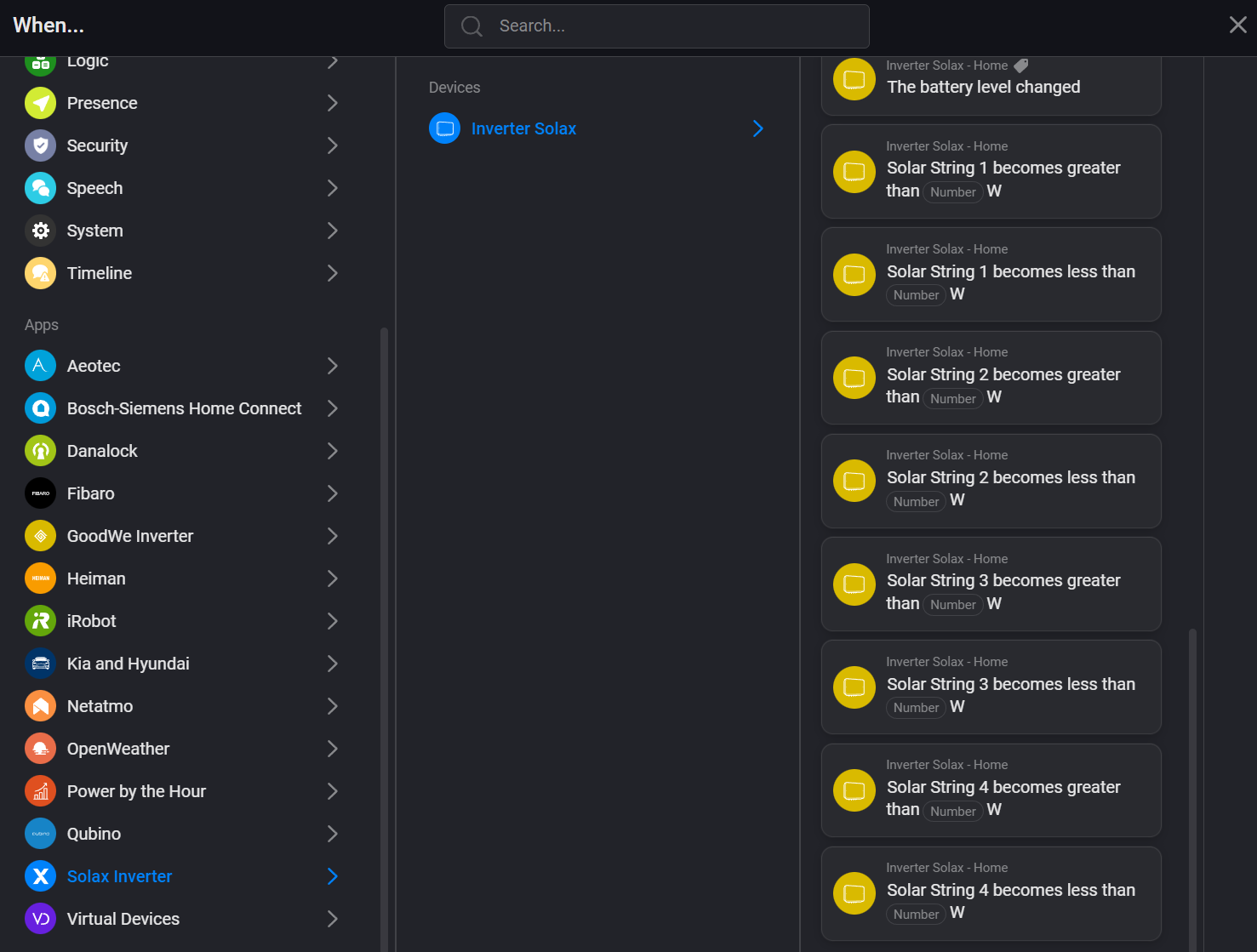Expand the Aeotec app chevron
The height and width of the screenshot is (952, 1257).
click(x=333, y=366)
